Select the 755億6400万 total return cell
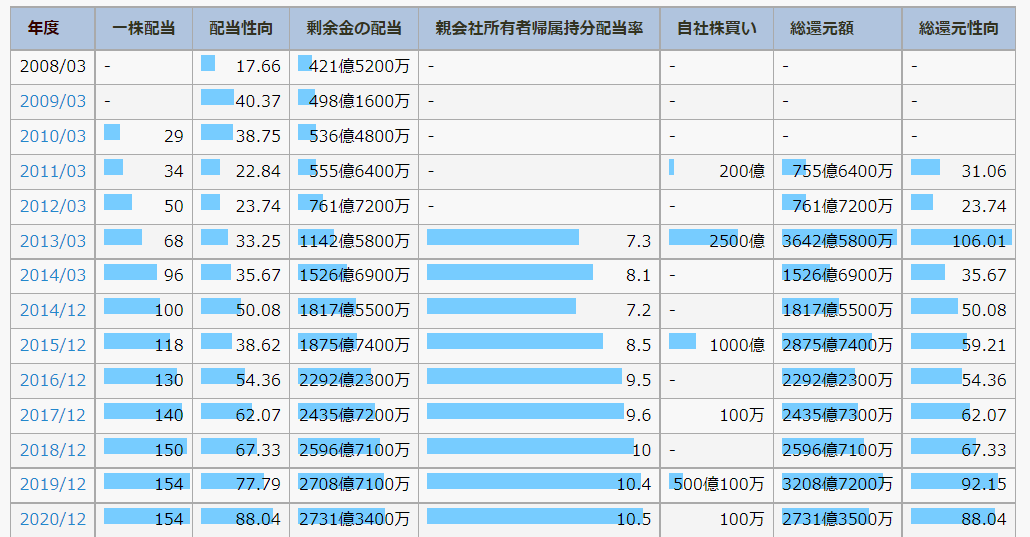 [x=838, y=171]
